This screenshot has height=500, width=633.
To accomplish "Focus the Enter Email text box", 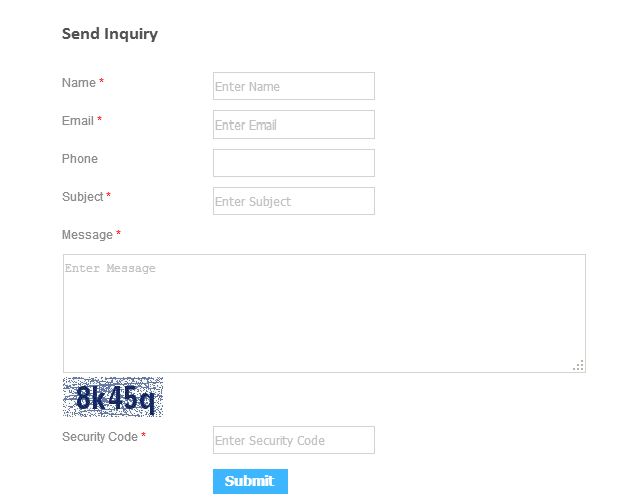I will (293, 125).
